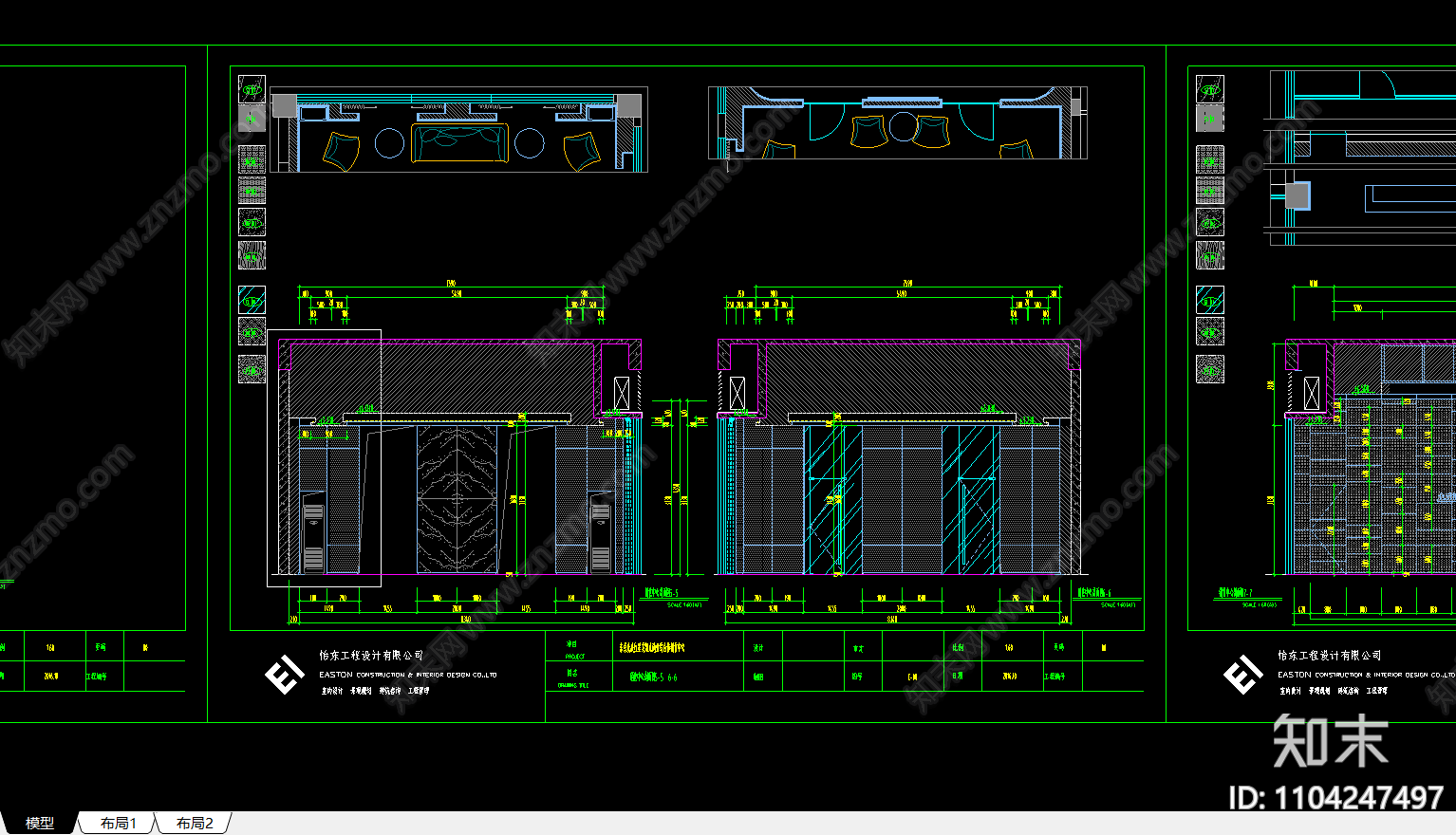Select the solid gray material swatch on main sheet
This screenshot has height=835, width=1456.
(x=252, y=119)
